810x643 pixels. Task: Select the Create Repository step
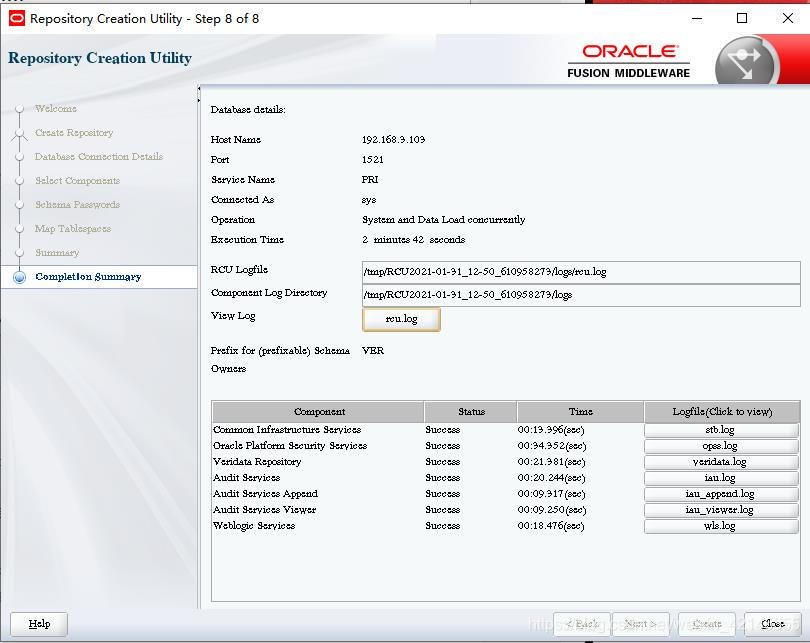tap(74, 133)
